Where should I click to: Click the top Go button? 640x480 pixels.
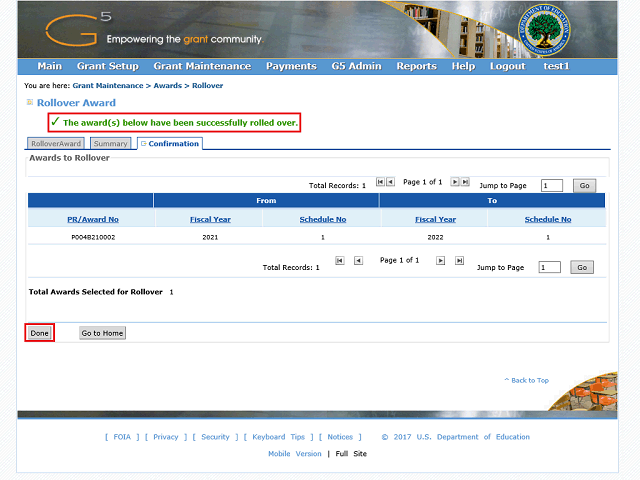click(x=584, y=186)
